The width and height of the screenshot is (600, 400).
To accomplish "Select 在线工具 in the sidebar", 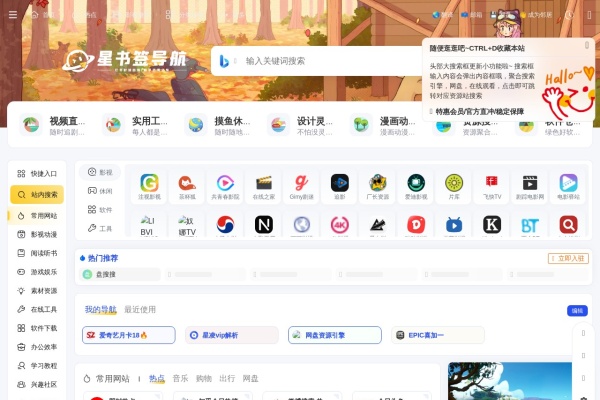I will pos(37,309).
